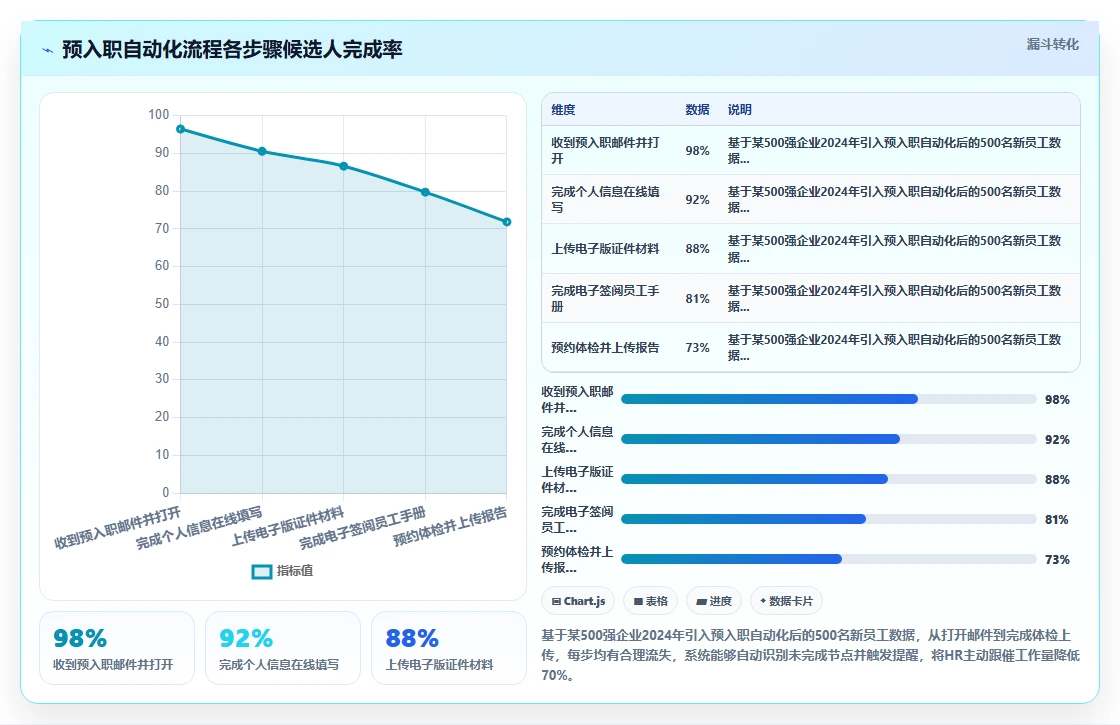Click the progress label 预约体检并上传报…
Screen dimensions: 1120x725
pos(577,560)
